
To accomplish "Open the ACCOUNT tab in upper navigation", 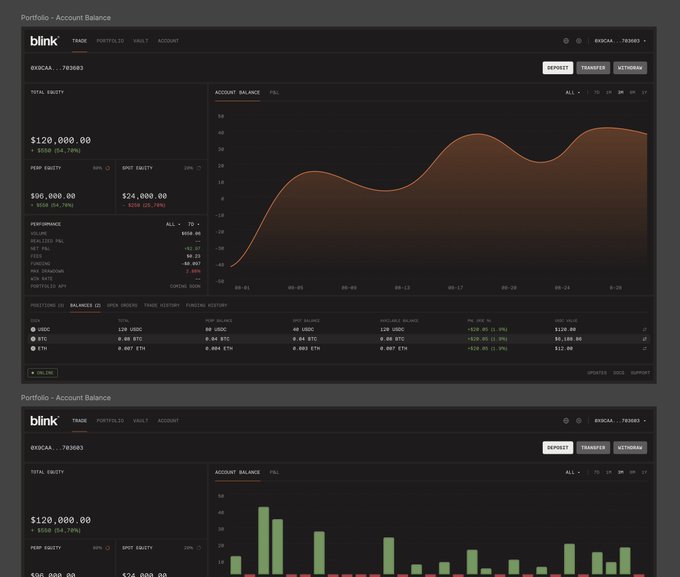I will (x=168, y=41).
